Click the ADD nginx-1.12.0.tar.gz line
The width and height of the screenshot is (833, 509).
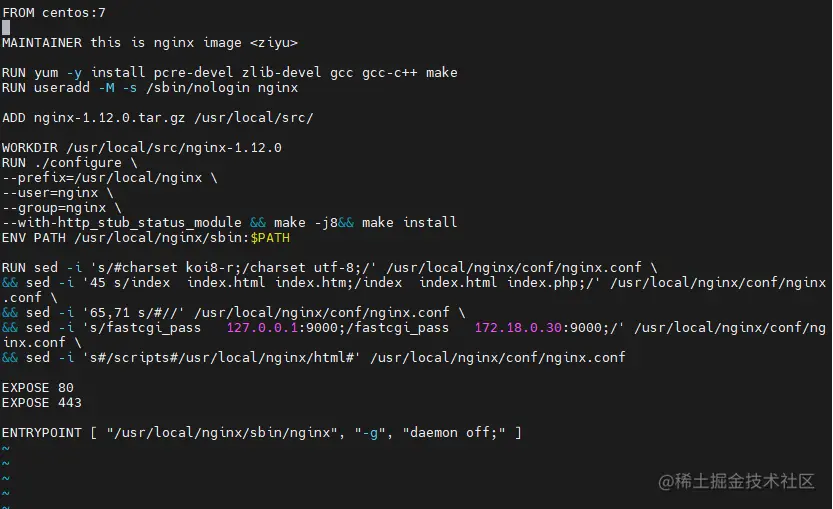click(158, 118)
